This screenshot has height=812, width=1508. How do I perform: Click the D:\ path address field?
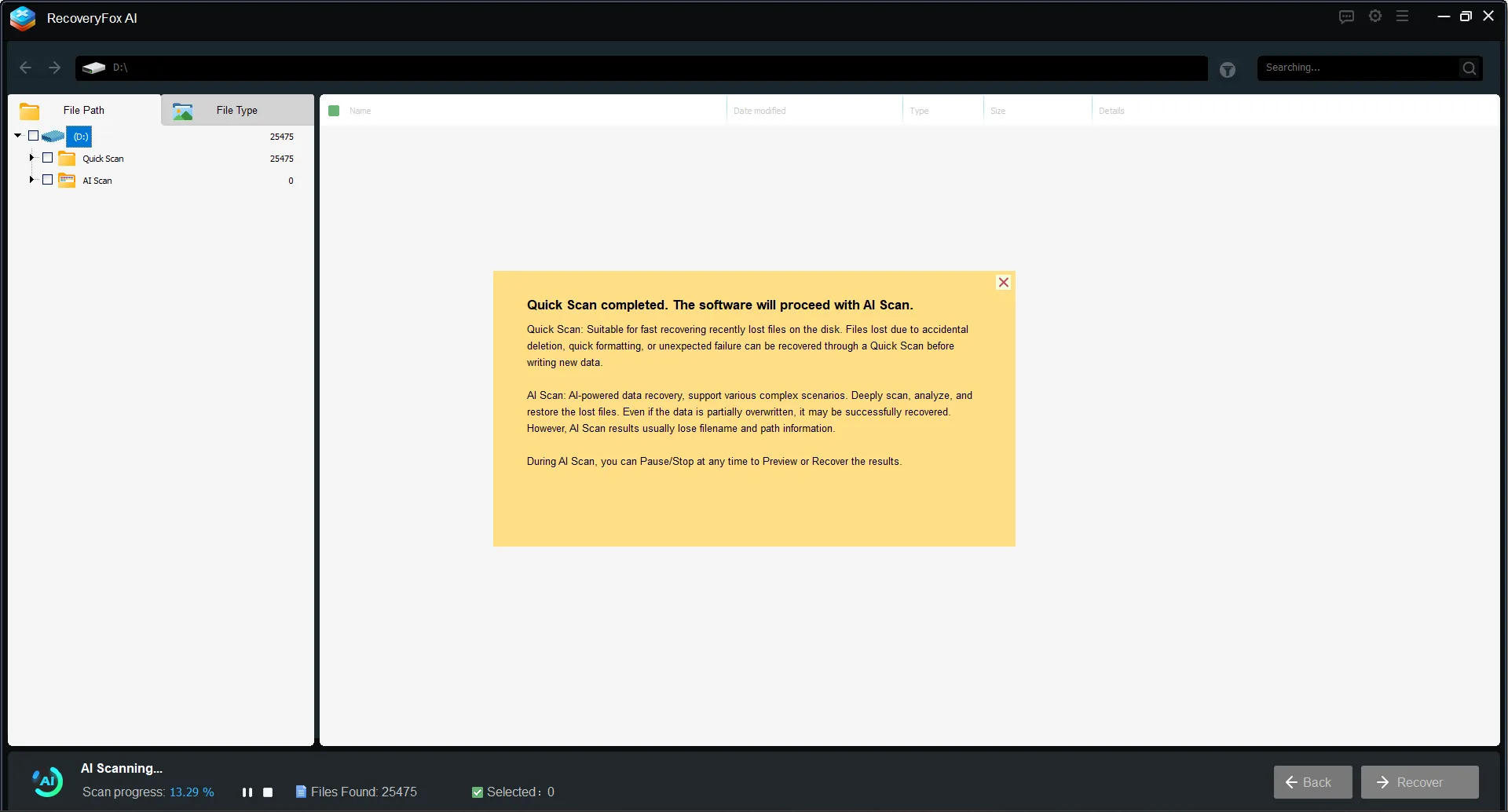(642, 68)
